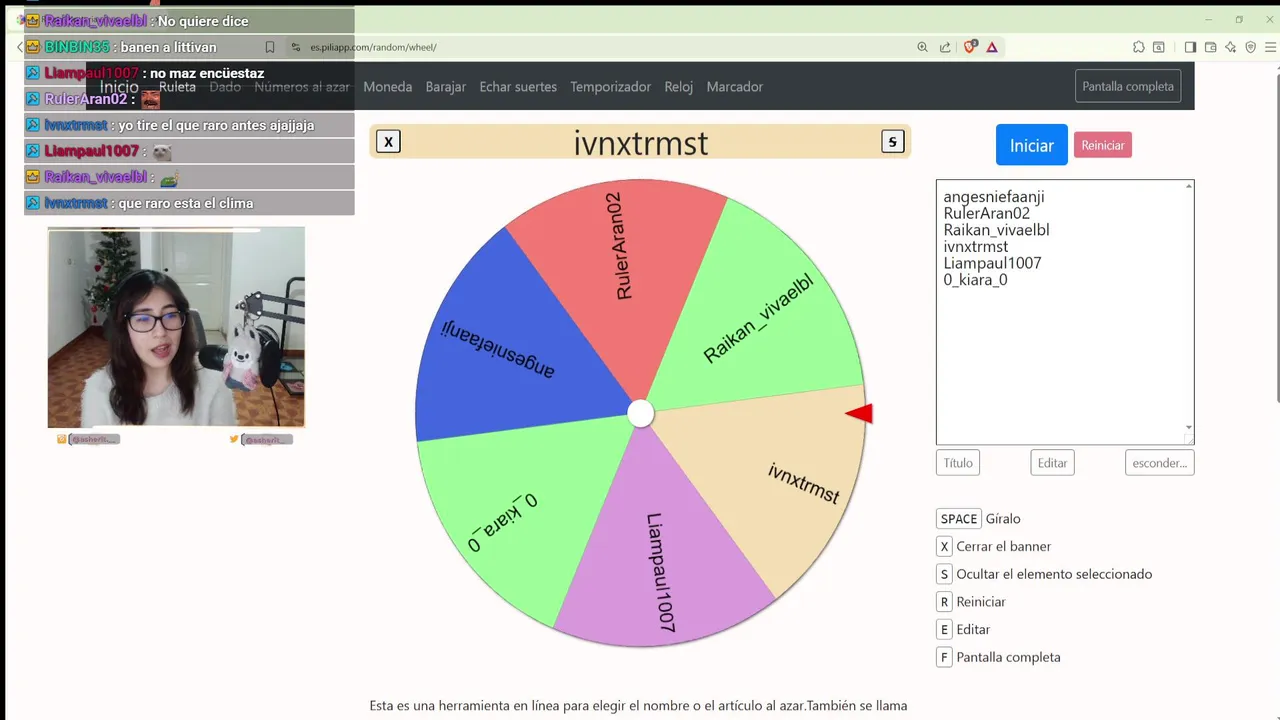Click the red RulerAran02 wheel segment
1280x720 pixels.
click(x=620, y=270)
